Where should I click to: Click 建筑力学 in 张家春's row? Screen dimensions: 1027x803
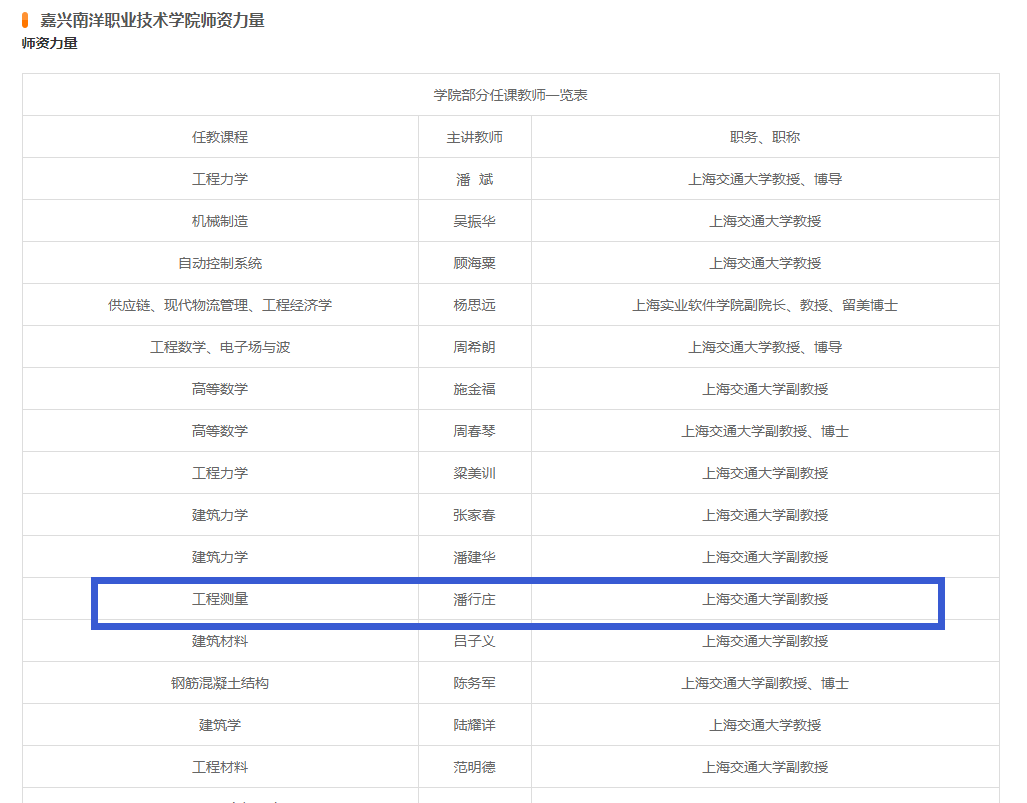click(220, 515)
